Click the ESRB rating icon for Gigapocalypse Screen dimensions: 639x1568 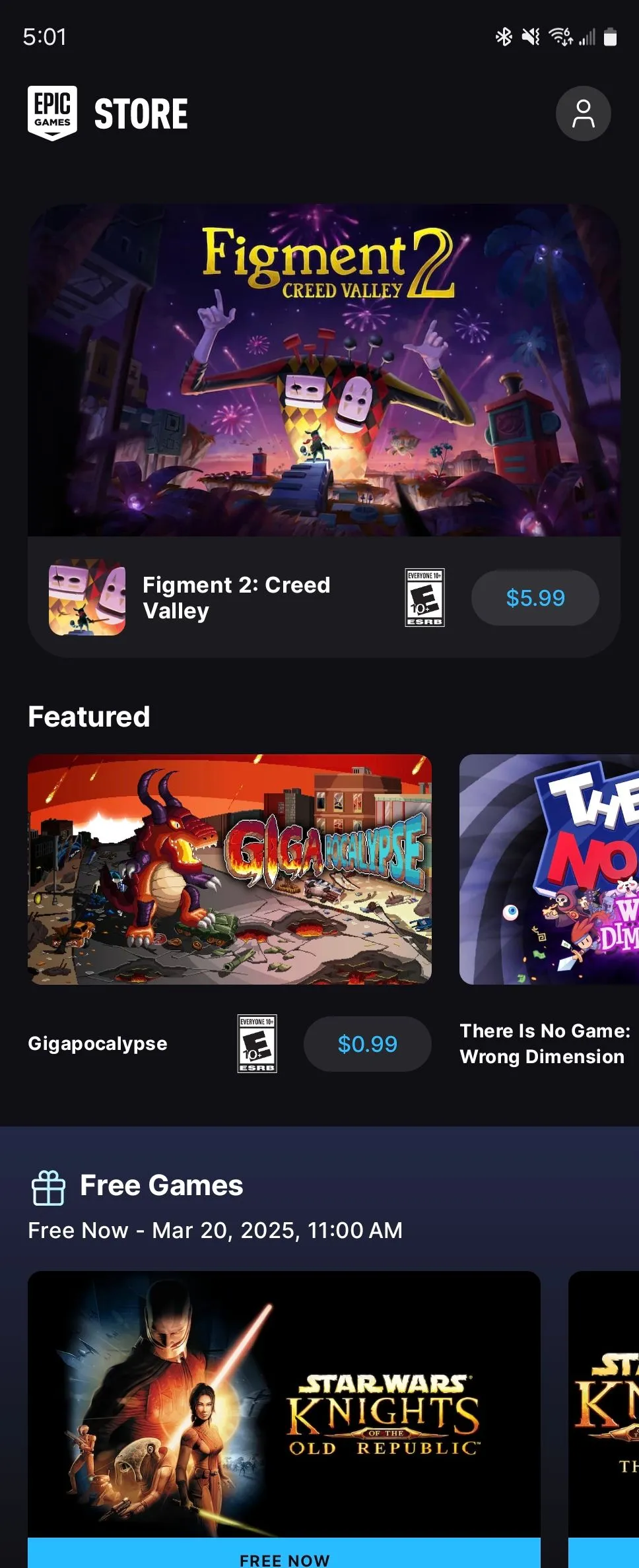click(255, 1043)
